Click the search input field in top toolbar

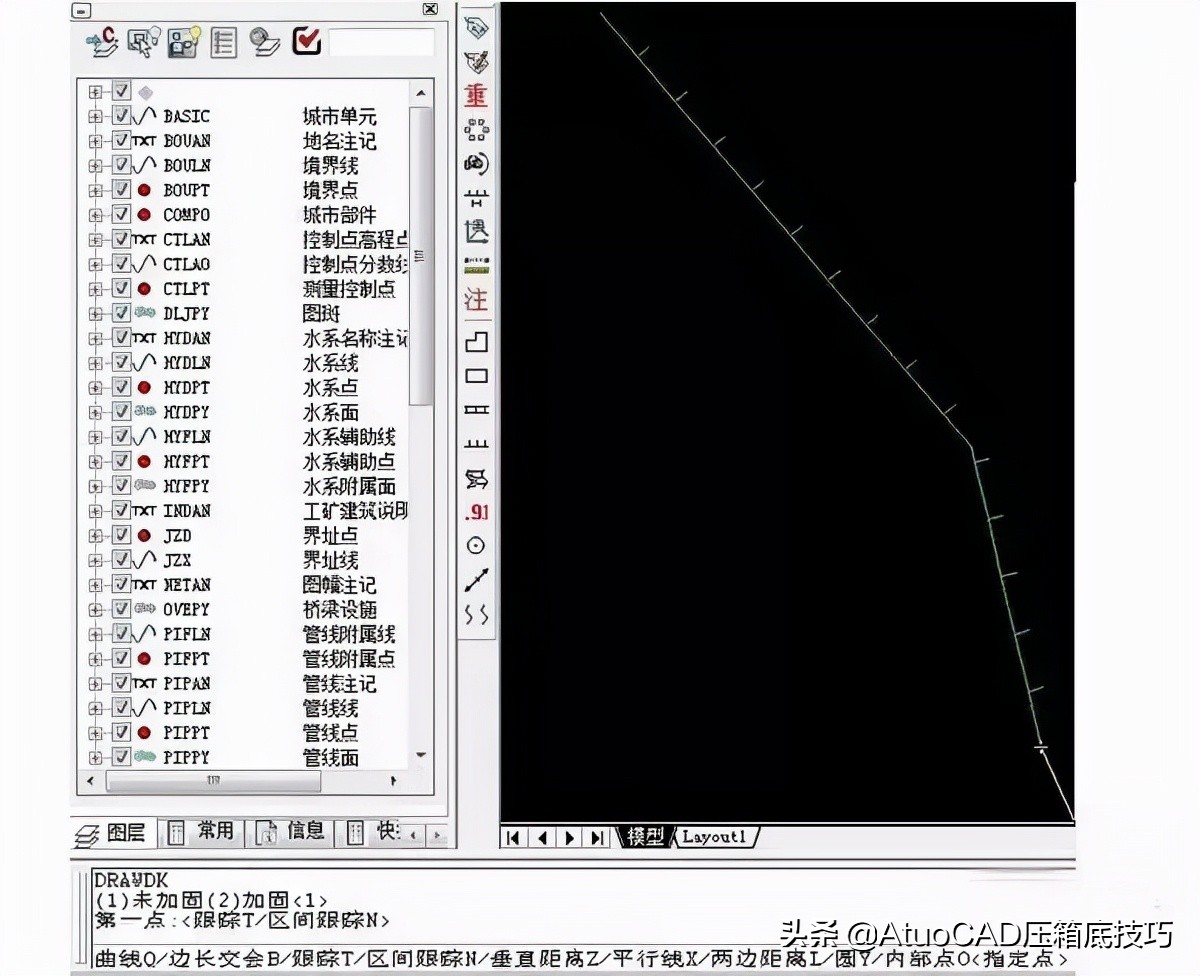(383, 42)
